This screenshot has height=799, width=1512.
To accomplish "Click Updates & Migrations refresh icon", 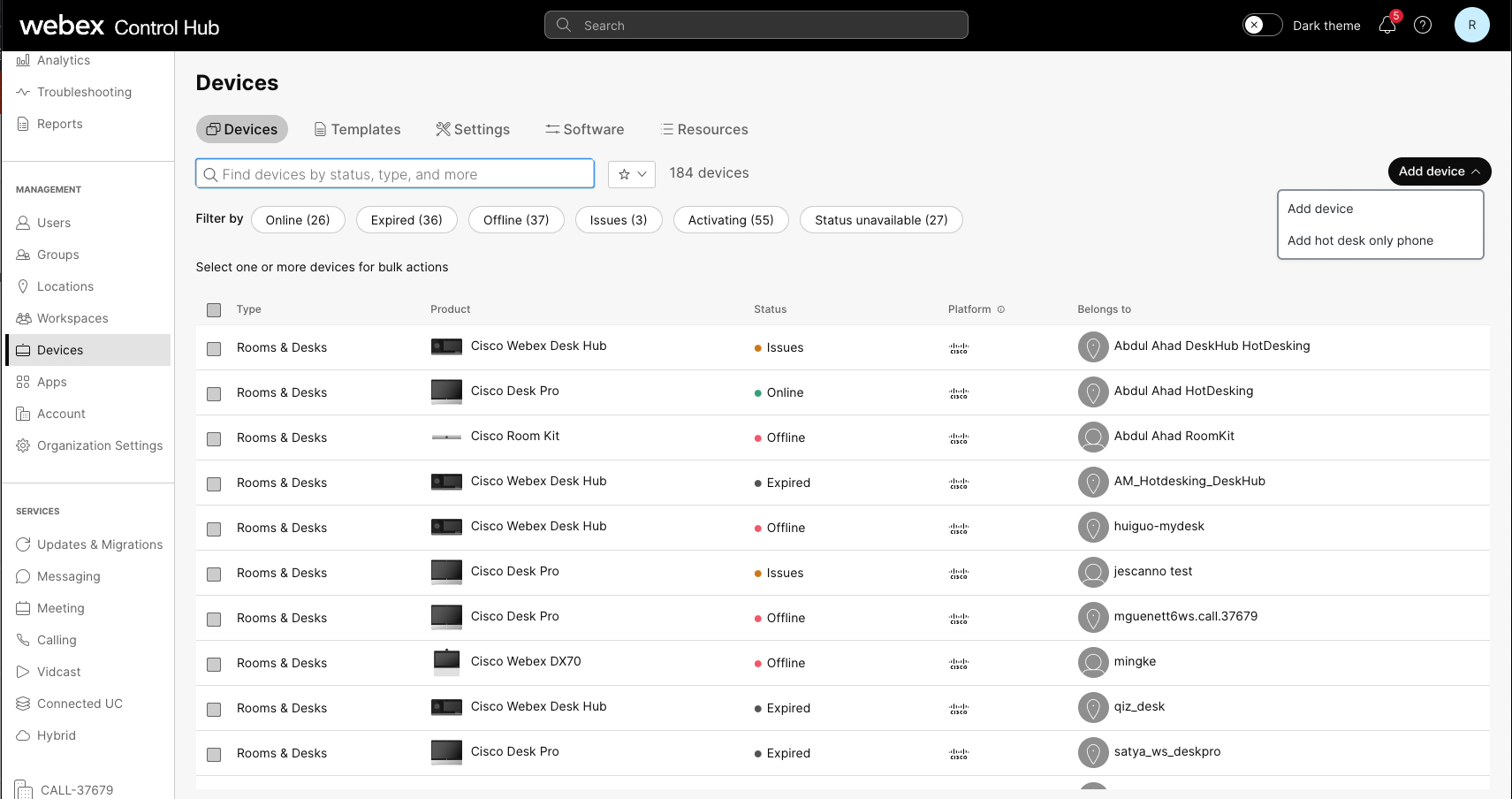I will click(x=23, y=544).
